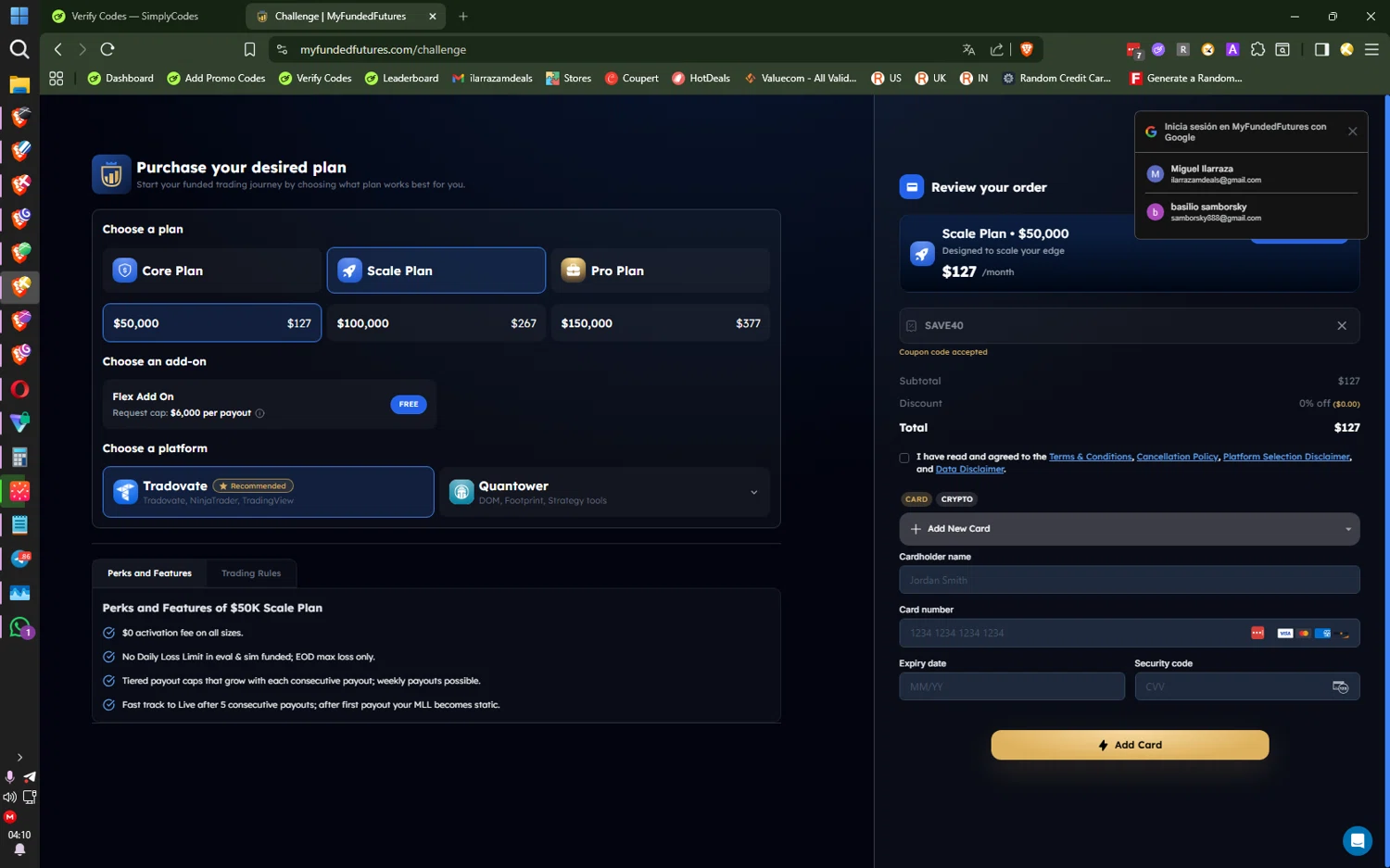The height and width of the screenshot is (868, 1390).
Task: Open the Valuecom - All Valid... bookmark
Action: (x=800, y=78)
